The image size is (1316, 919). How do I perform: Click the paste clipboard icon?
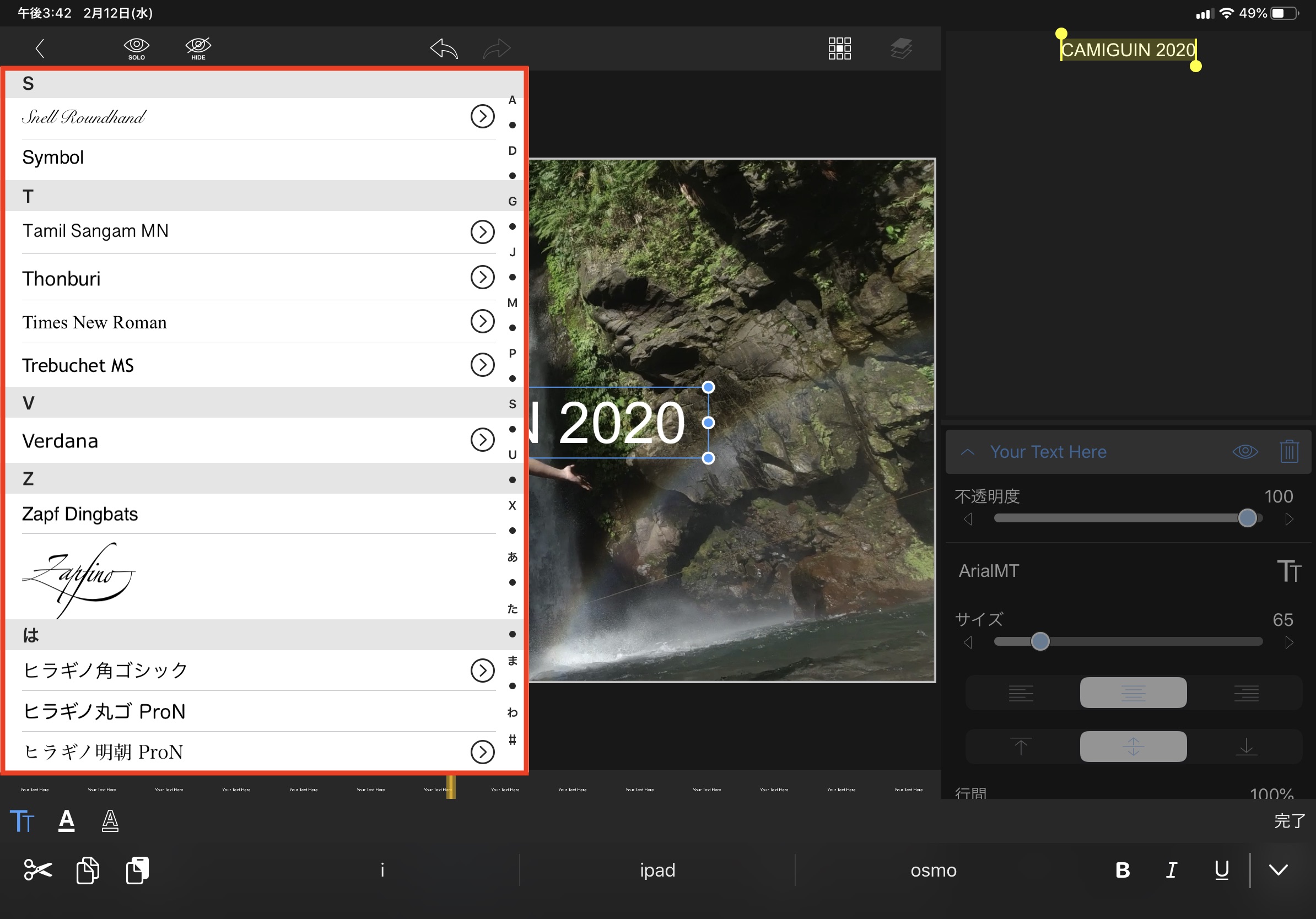[x=138, y=870]
